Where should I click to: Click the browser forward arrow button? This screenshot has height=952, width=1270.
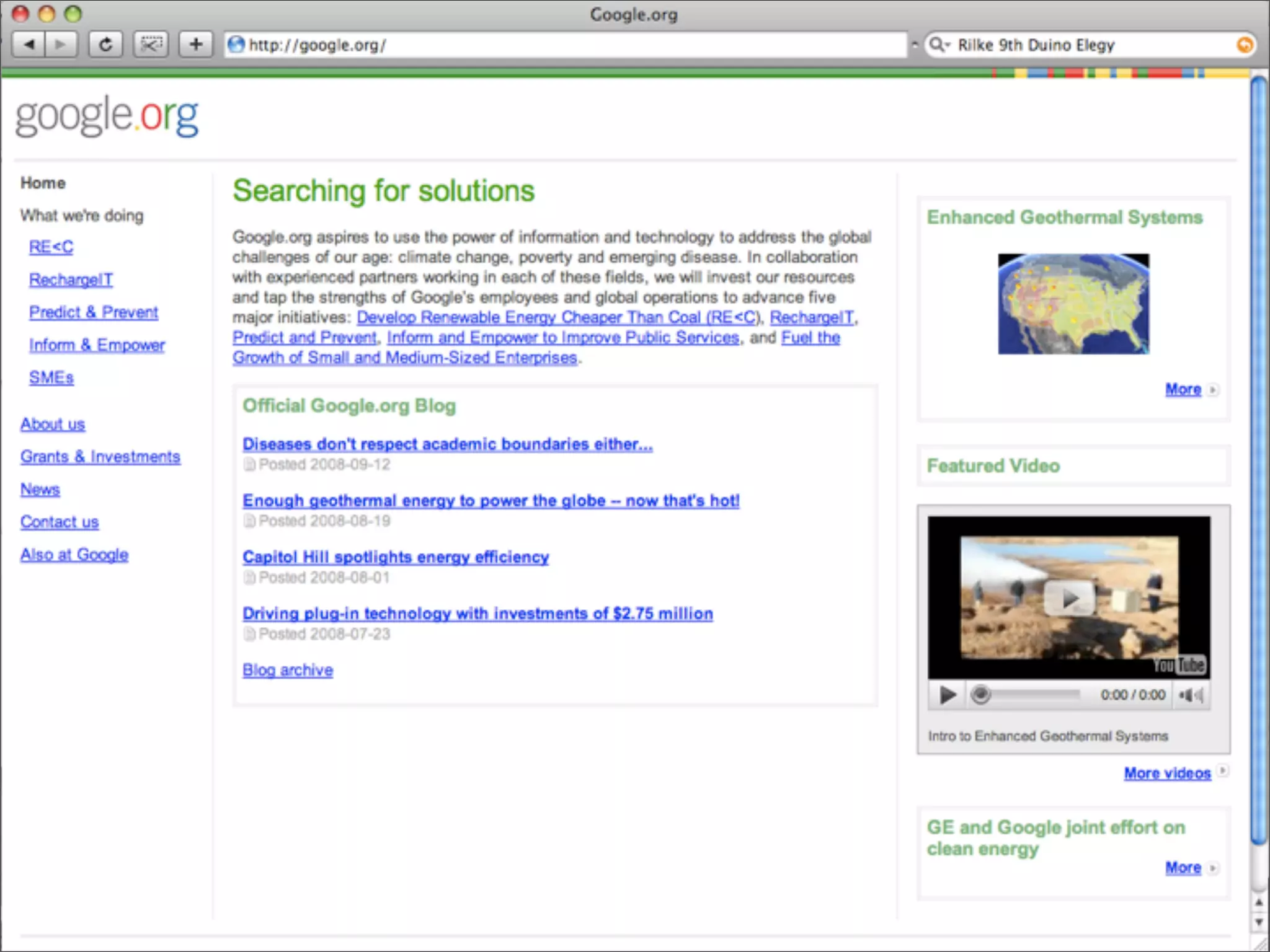[x=60, y=45]
